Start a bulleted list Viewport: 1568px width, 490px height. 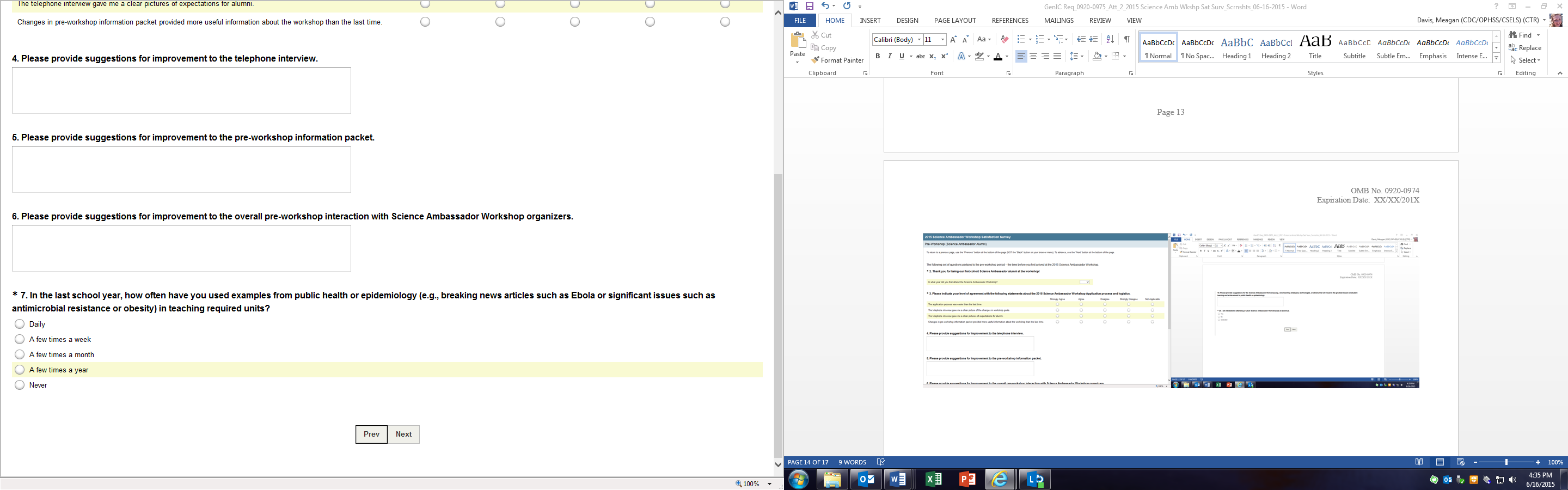click(x=1021, y=40)
